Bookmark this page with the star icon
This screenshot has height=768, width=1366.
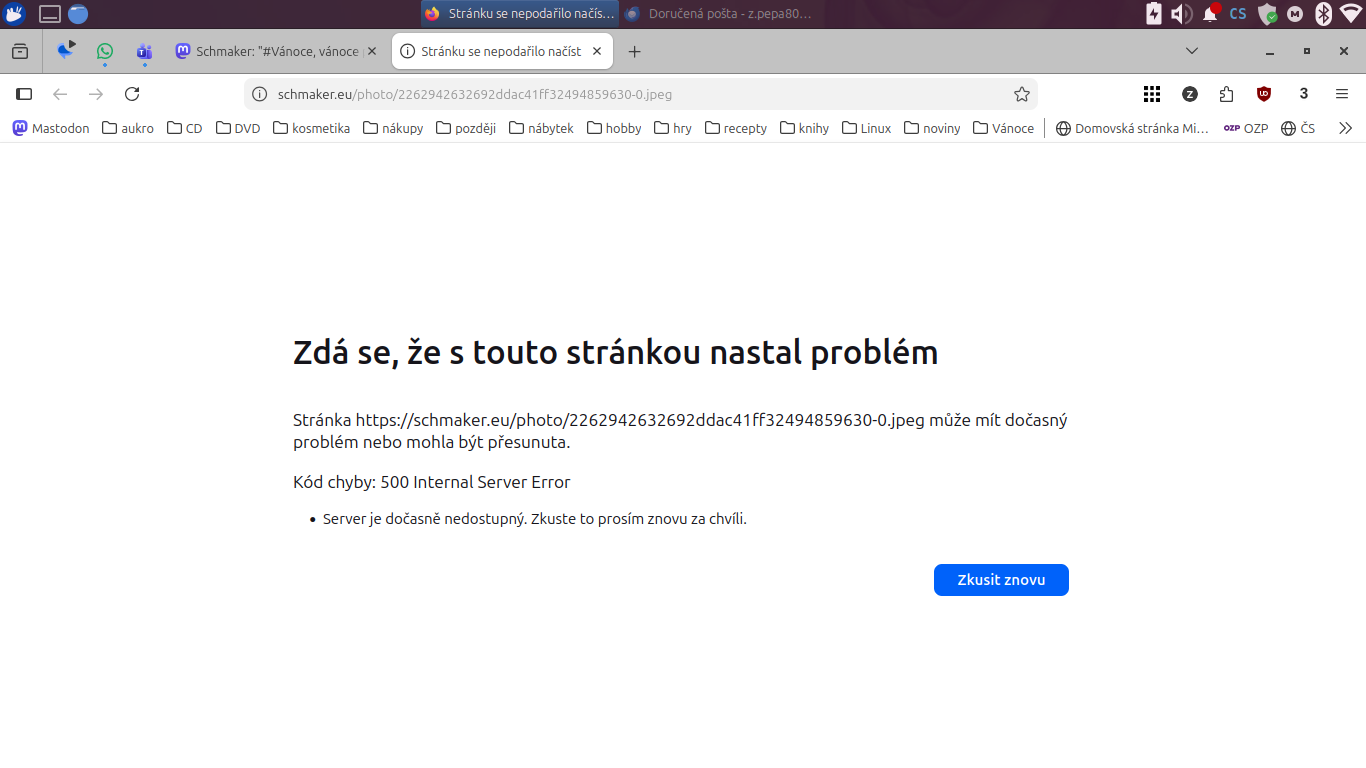point(1021,94)
